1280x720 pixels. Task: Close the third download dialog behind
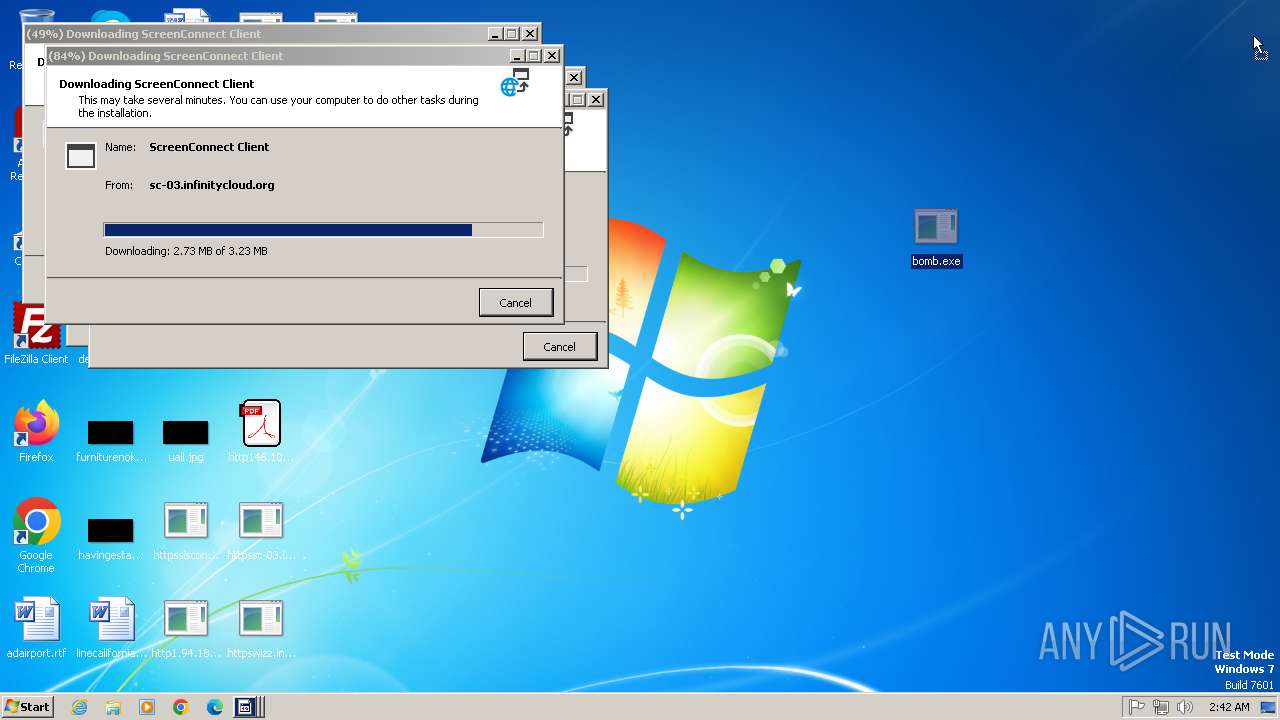click(574, 77)
